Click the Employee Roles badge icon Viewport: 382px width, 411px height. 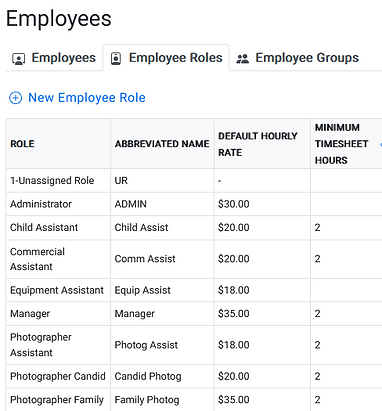coord(116,59)
